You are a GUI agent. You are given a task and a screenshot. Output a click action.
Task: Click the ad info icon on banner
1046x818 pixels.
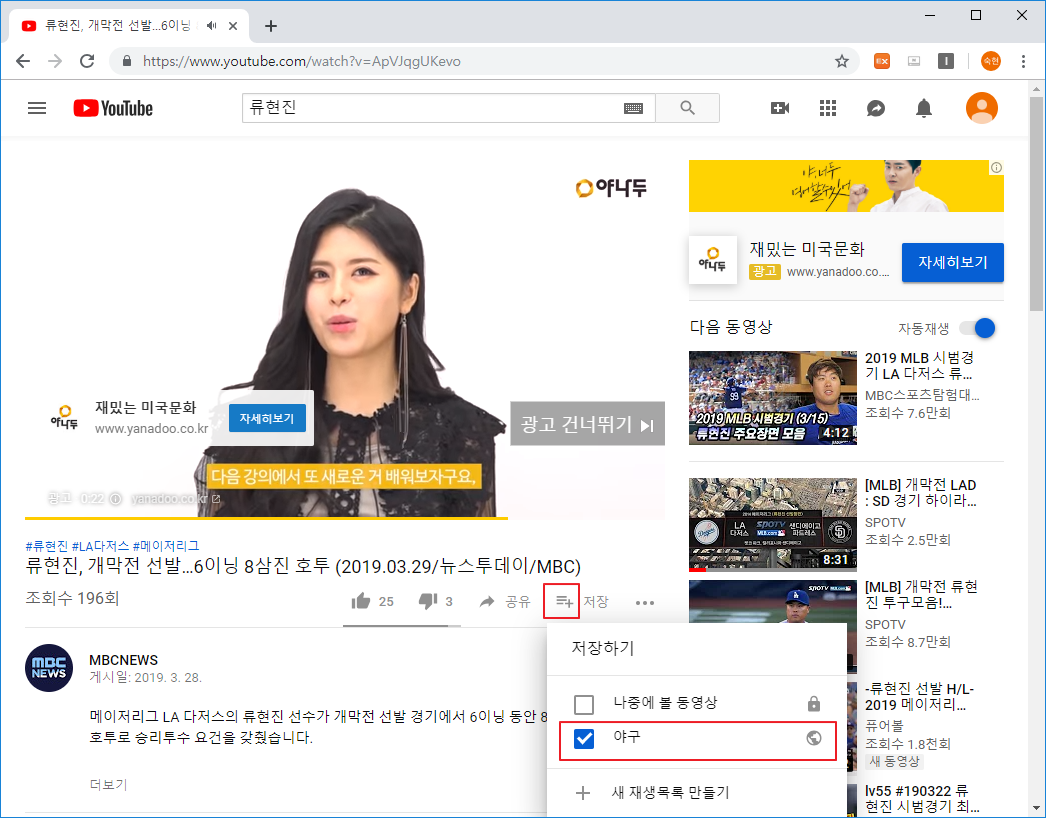coord(996,167)
